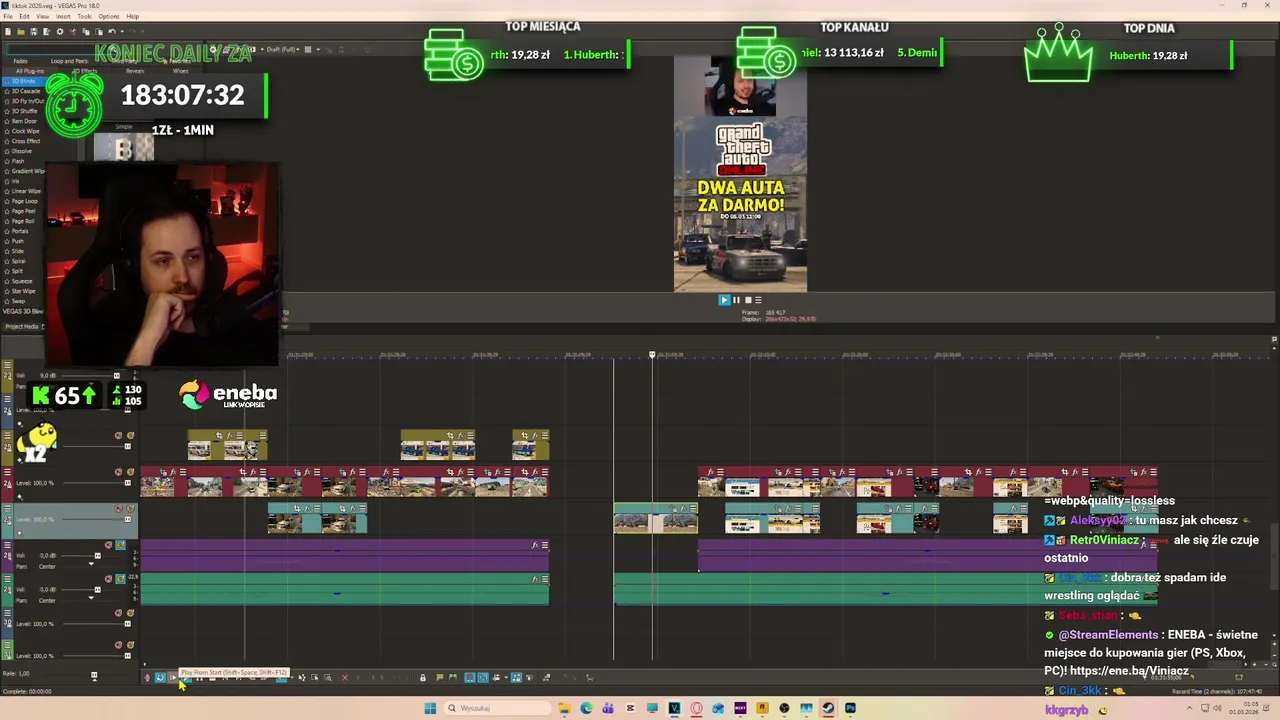1280x720 pixels.
Task: Solo video track 31
Action: (x=130, y=645)
